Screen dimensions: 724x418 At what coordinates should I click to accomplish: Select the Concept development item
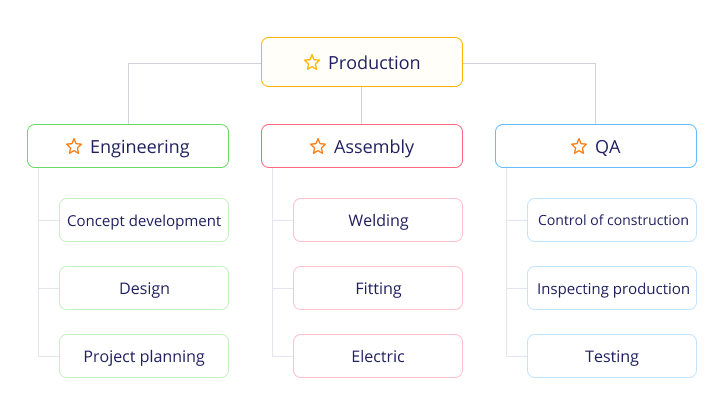[x=144, y=220]
